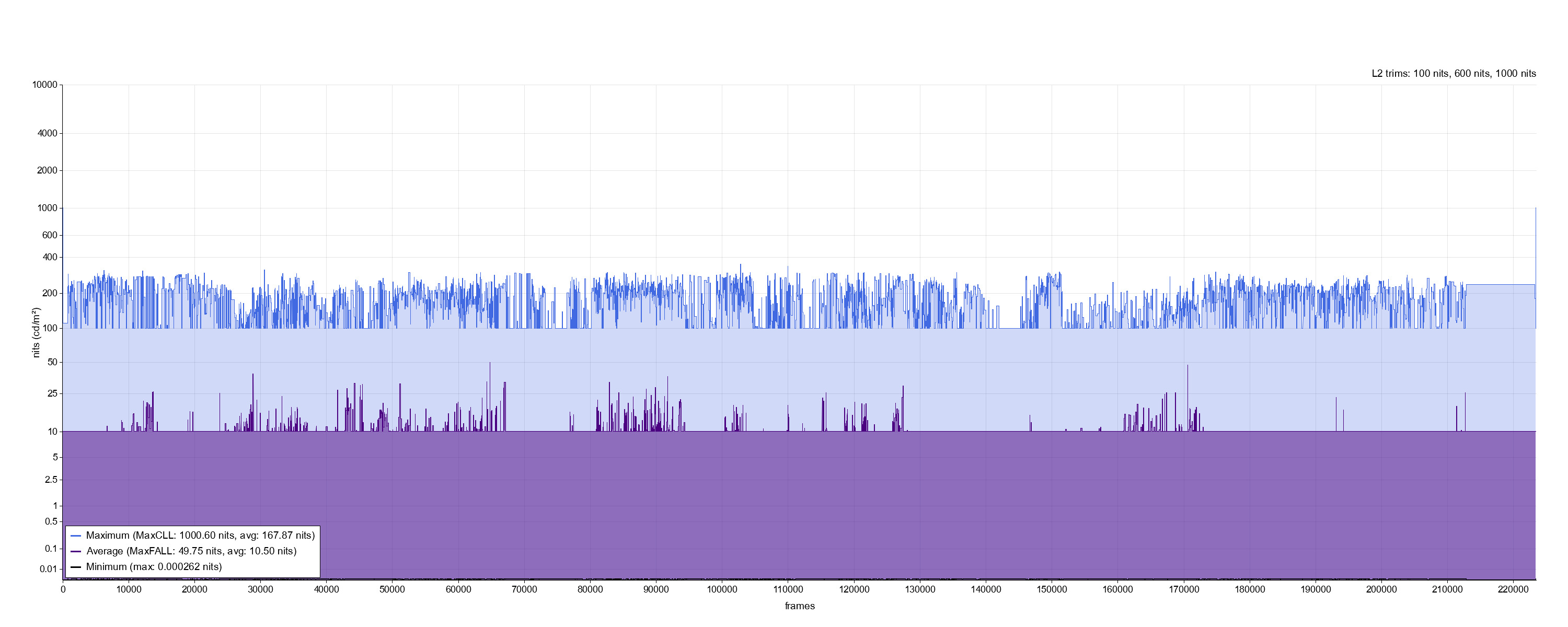
Task: Click the flat plateau after frame 213000
Action: point(1500,285)
